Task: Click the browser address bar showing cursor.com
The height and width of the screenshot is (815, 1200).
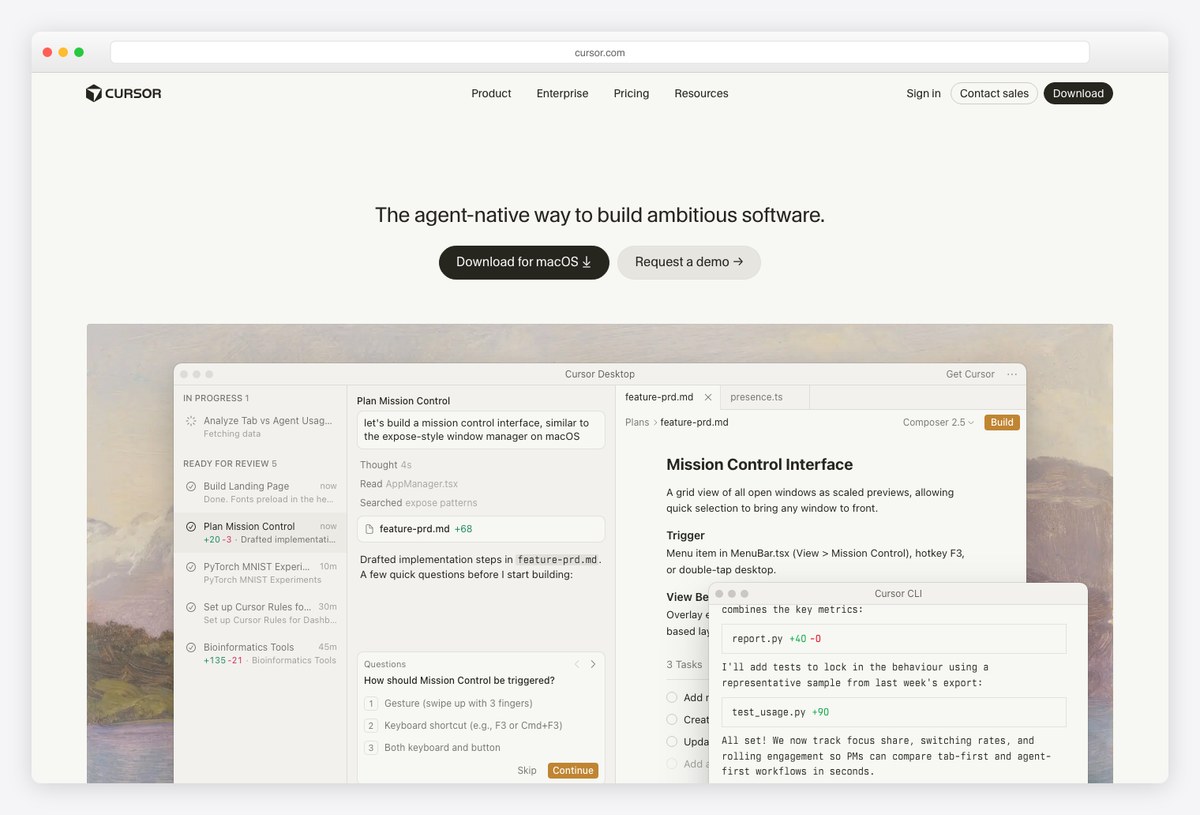Action: pos(600,52)
